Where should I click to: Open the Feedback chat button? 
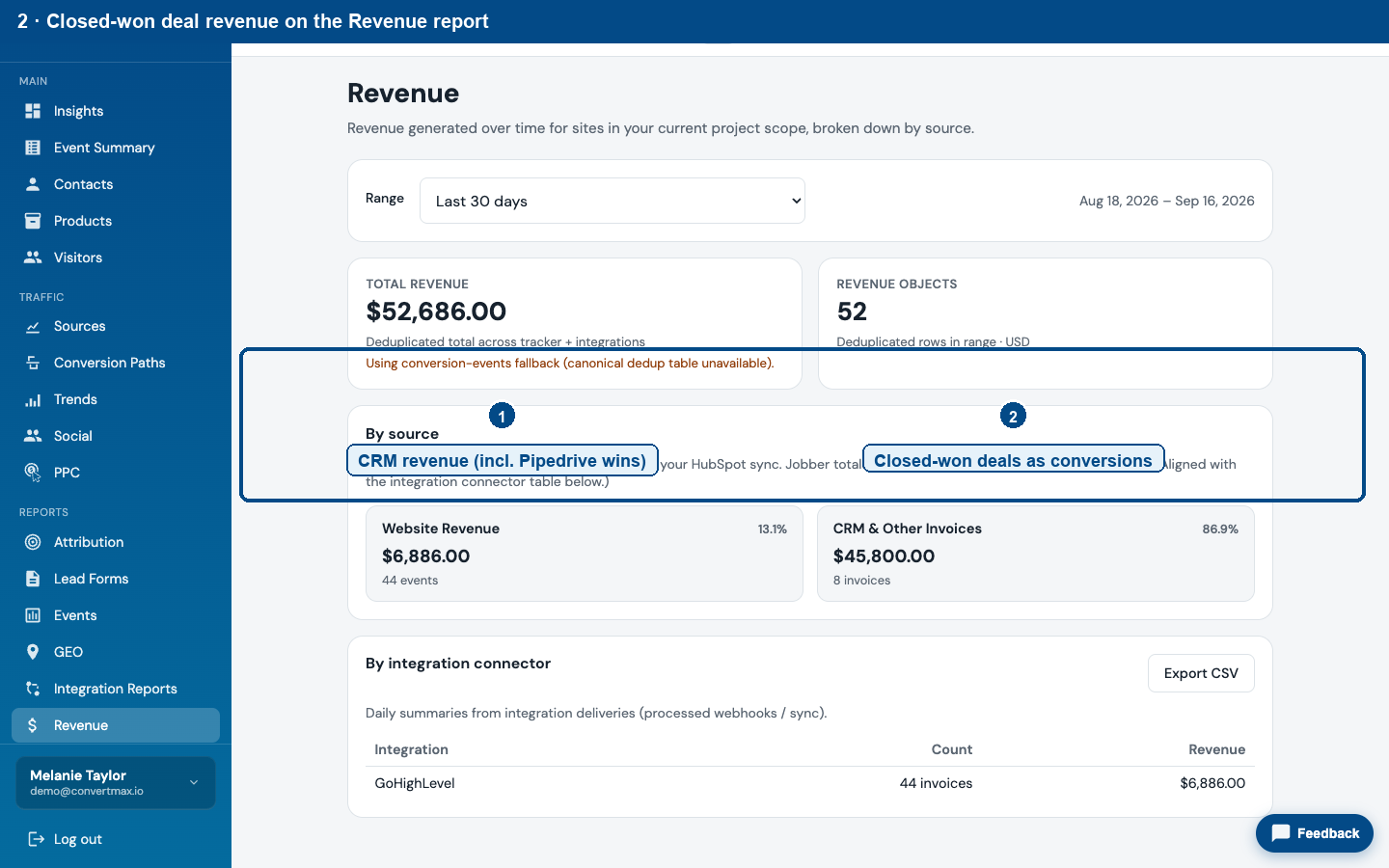click(1315, 833)
